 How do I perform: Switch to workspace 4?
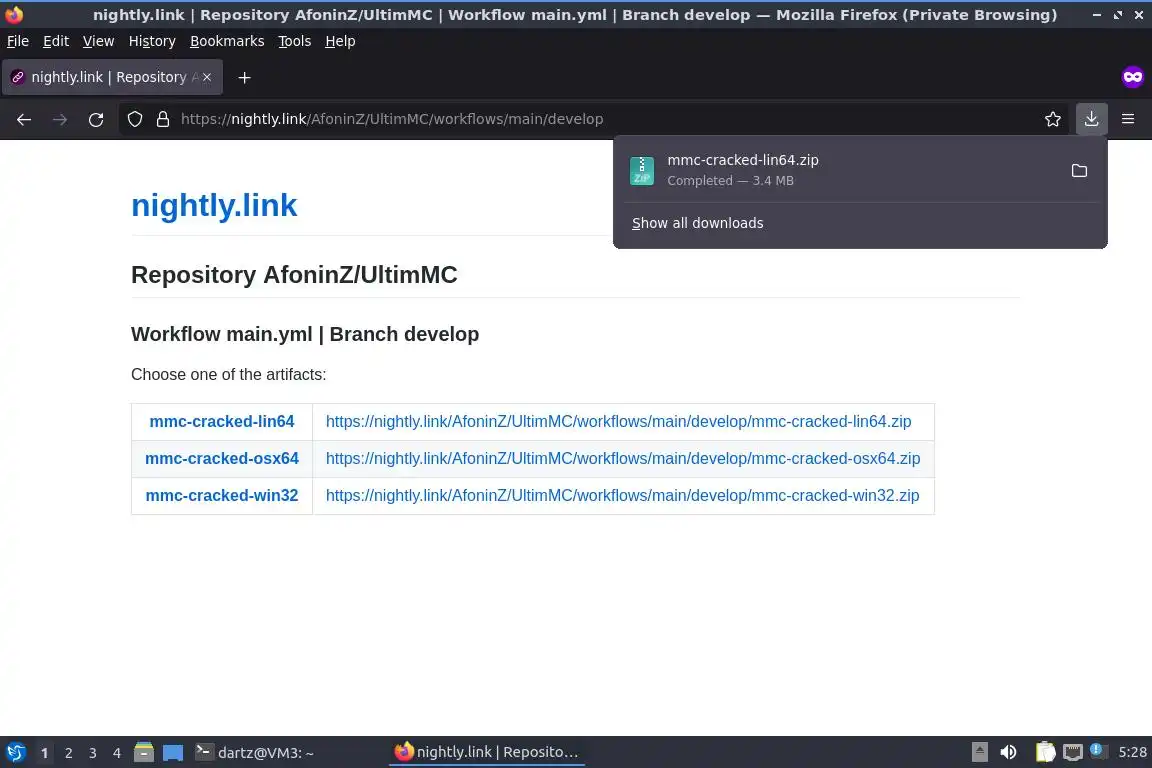pyautogui.click(x=117, y=753)
